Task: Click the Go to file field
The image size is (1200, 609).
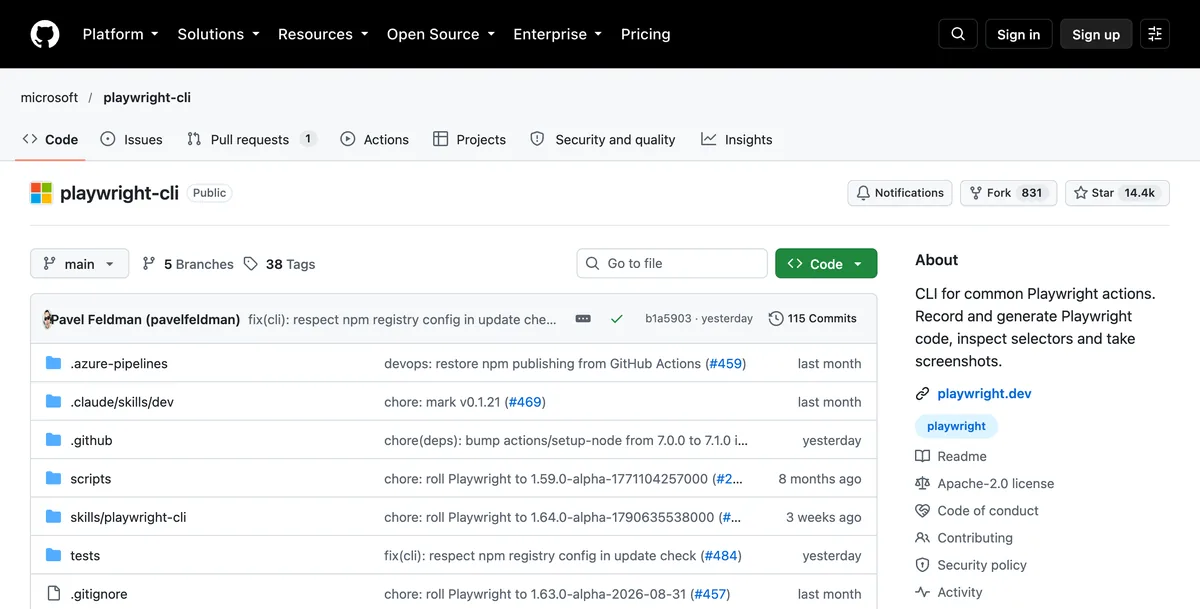Action: [672, 264]
